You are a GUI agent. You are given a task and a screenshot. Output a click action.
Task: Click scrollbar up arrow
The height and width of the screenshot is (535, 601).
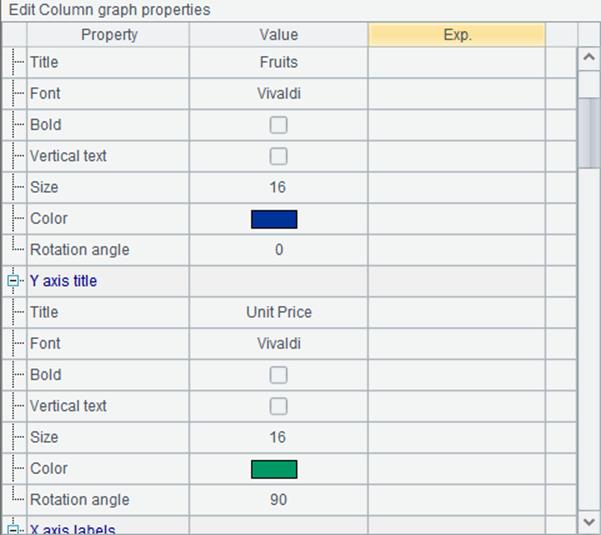[x=589, y=58]
